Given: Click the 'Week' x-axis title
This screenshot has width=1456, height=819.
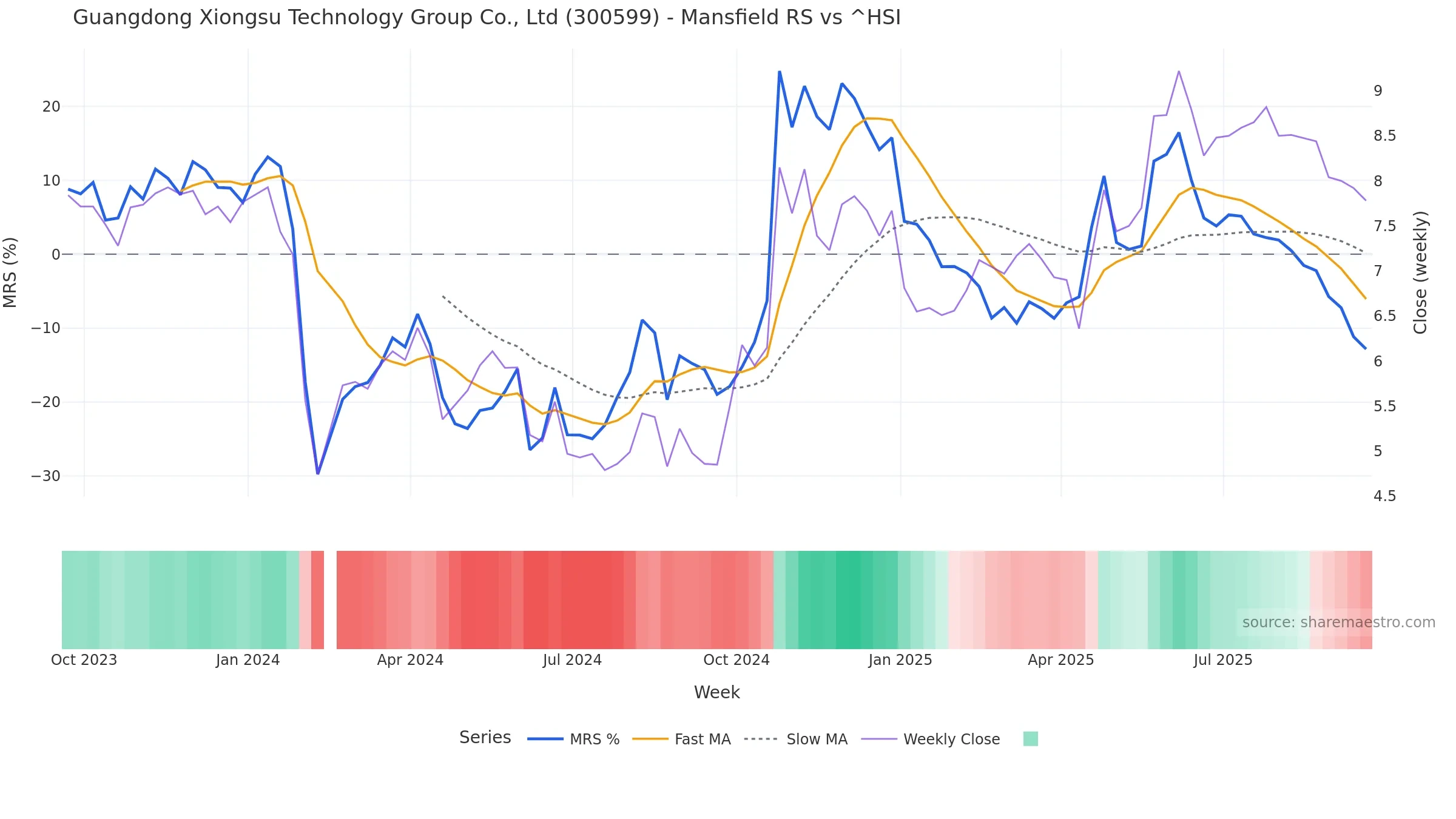Looking at the screenshot, I should click(x=716, y=692).
